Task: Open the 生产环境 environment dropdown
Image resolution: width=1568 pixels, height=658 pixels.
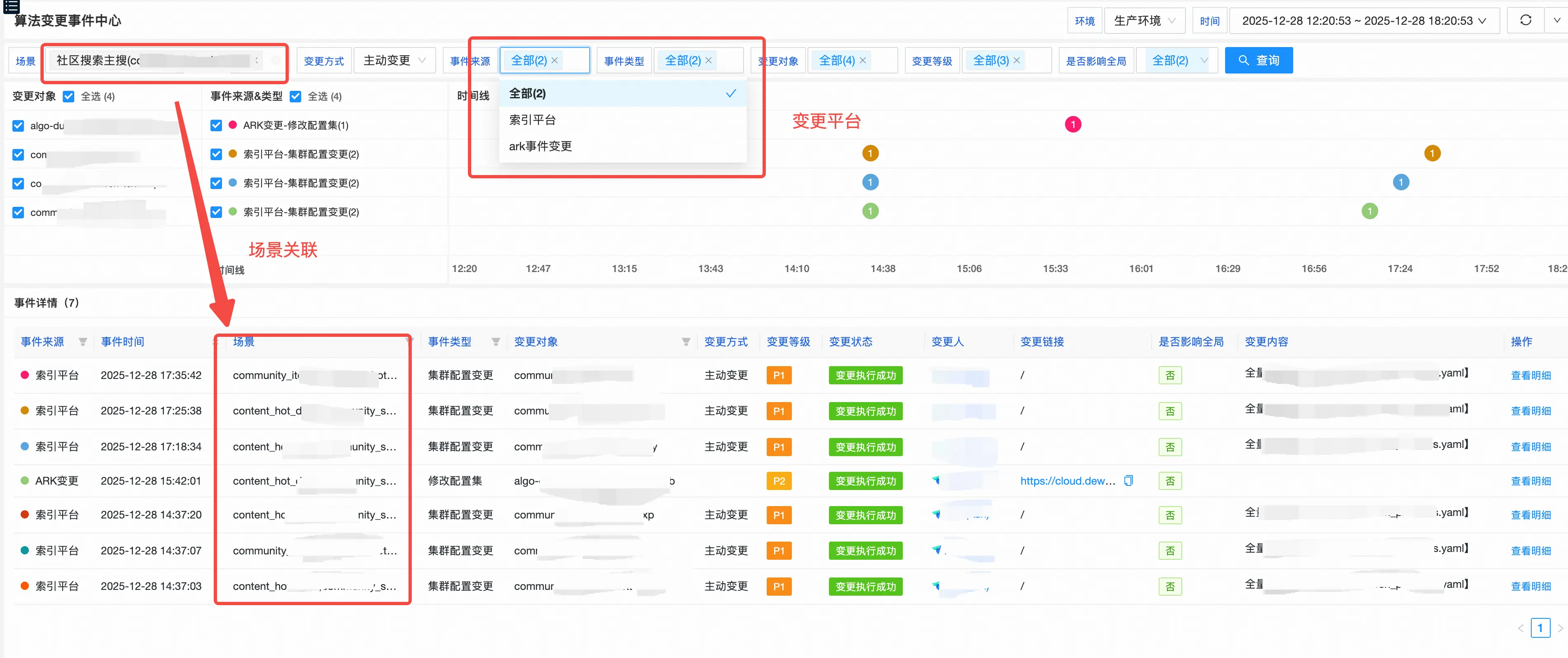Action: (1144, 21)
